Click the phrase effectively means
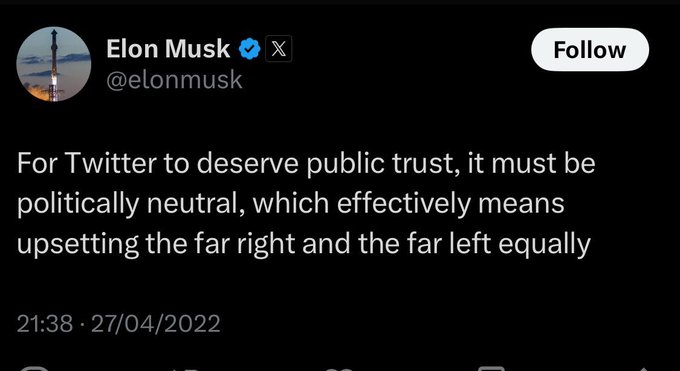Viewport: 680px width, 371px height. point(451,203)
